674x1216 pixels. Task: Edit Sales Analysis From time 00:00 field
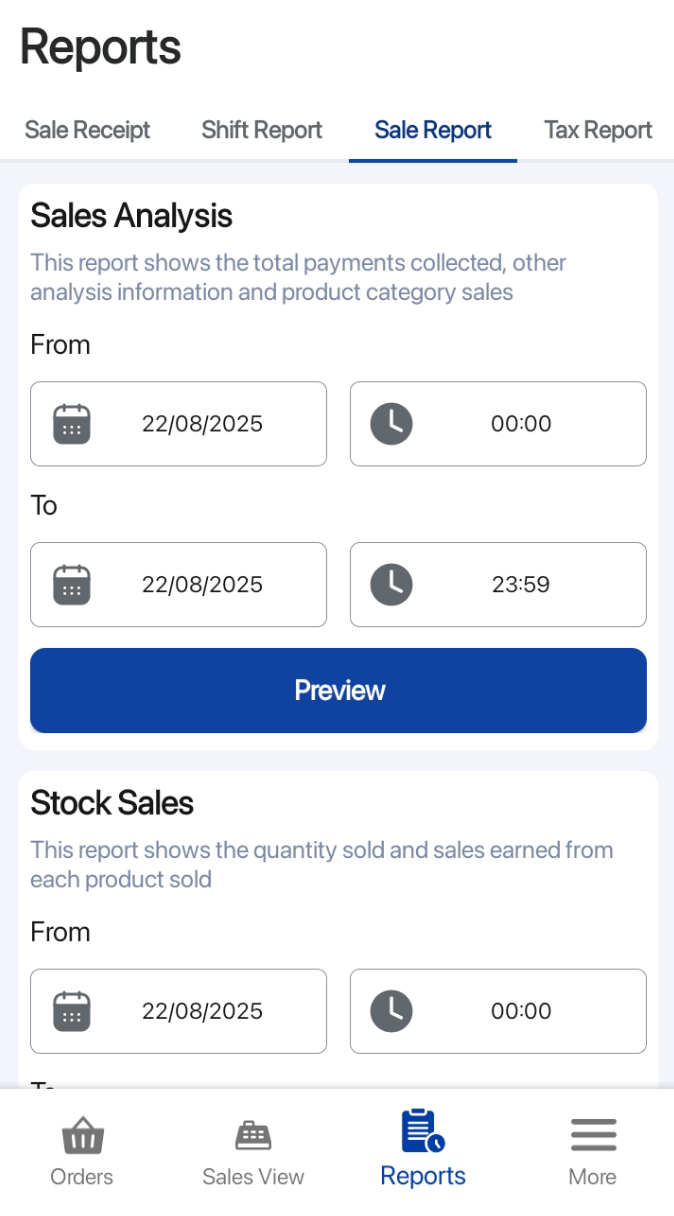520,424
